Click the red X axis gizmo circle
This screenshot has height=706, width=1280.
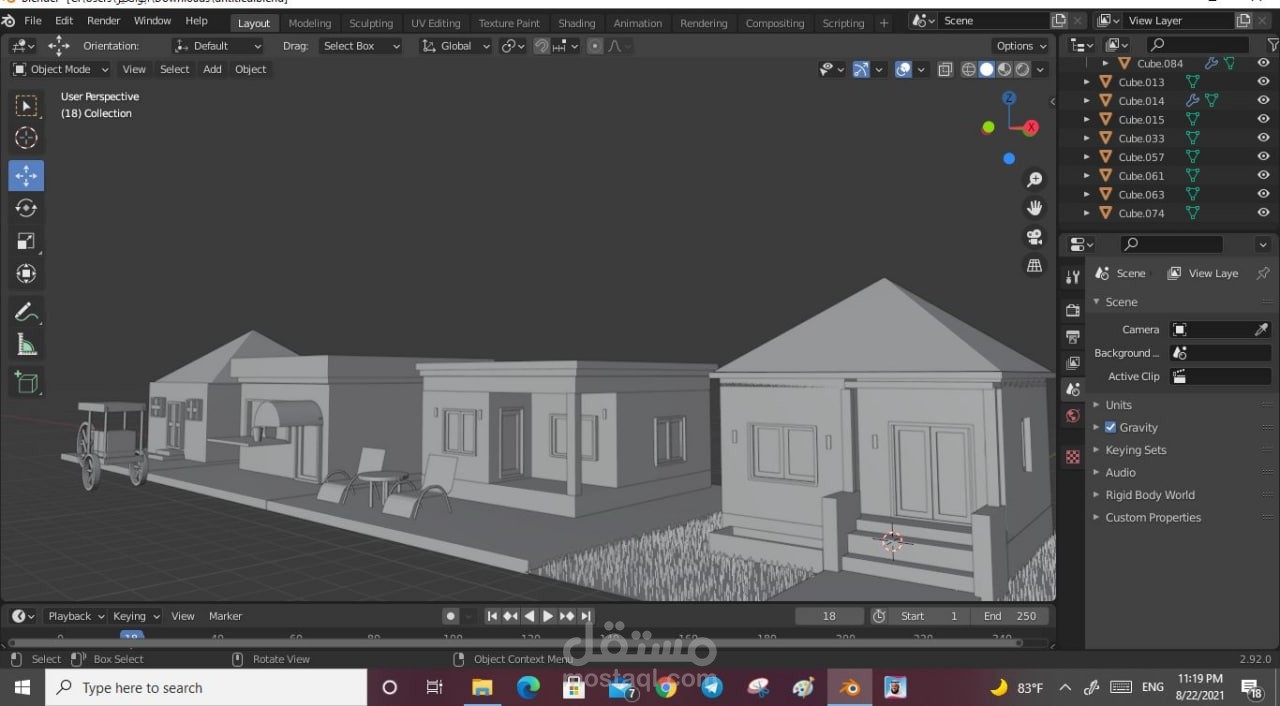(1031, 127)
